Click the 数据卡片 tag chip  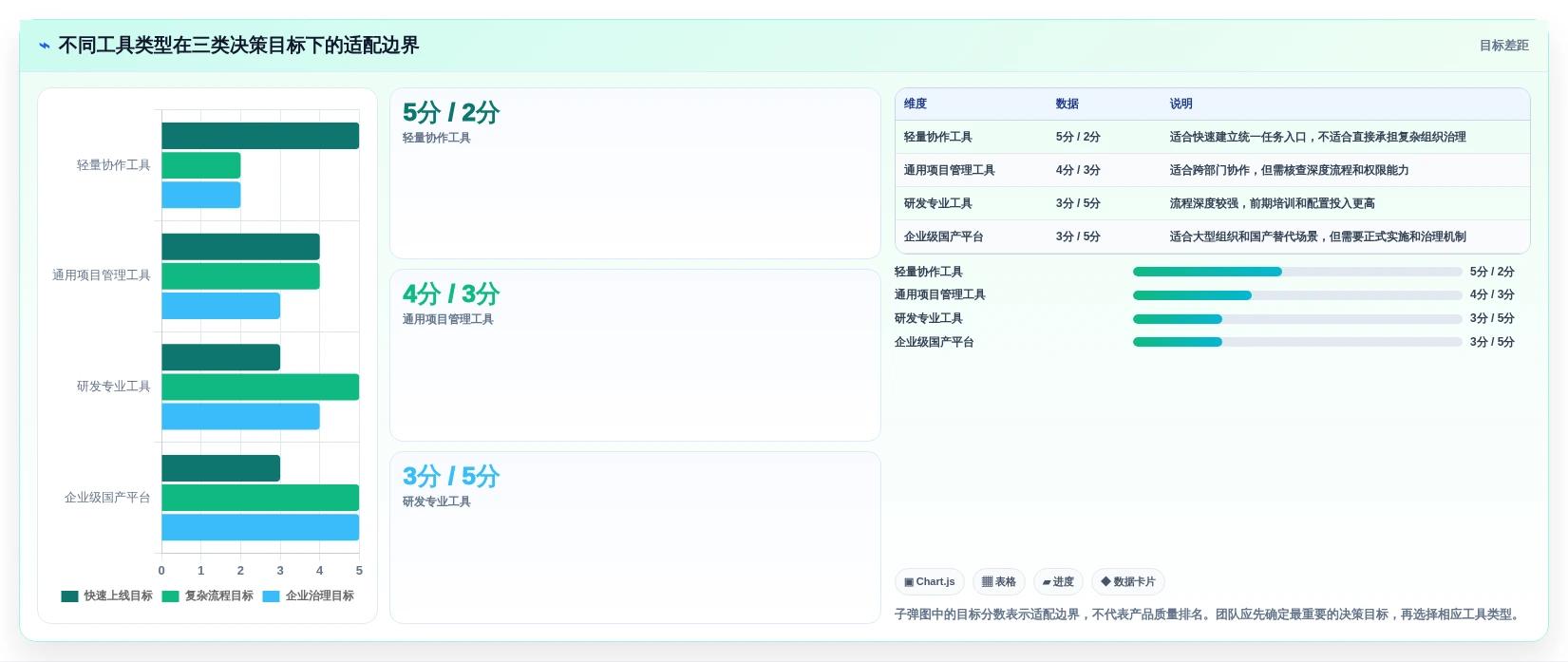(1128, 581)
